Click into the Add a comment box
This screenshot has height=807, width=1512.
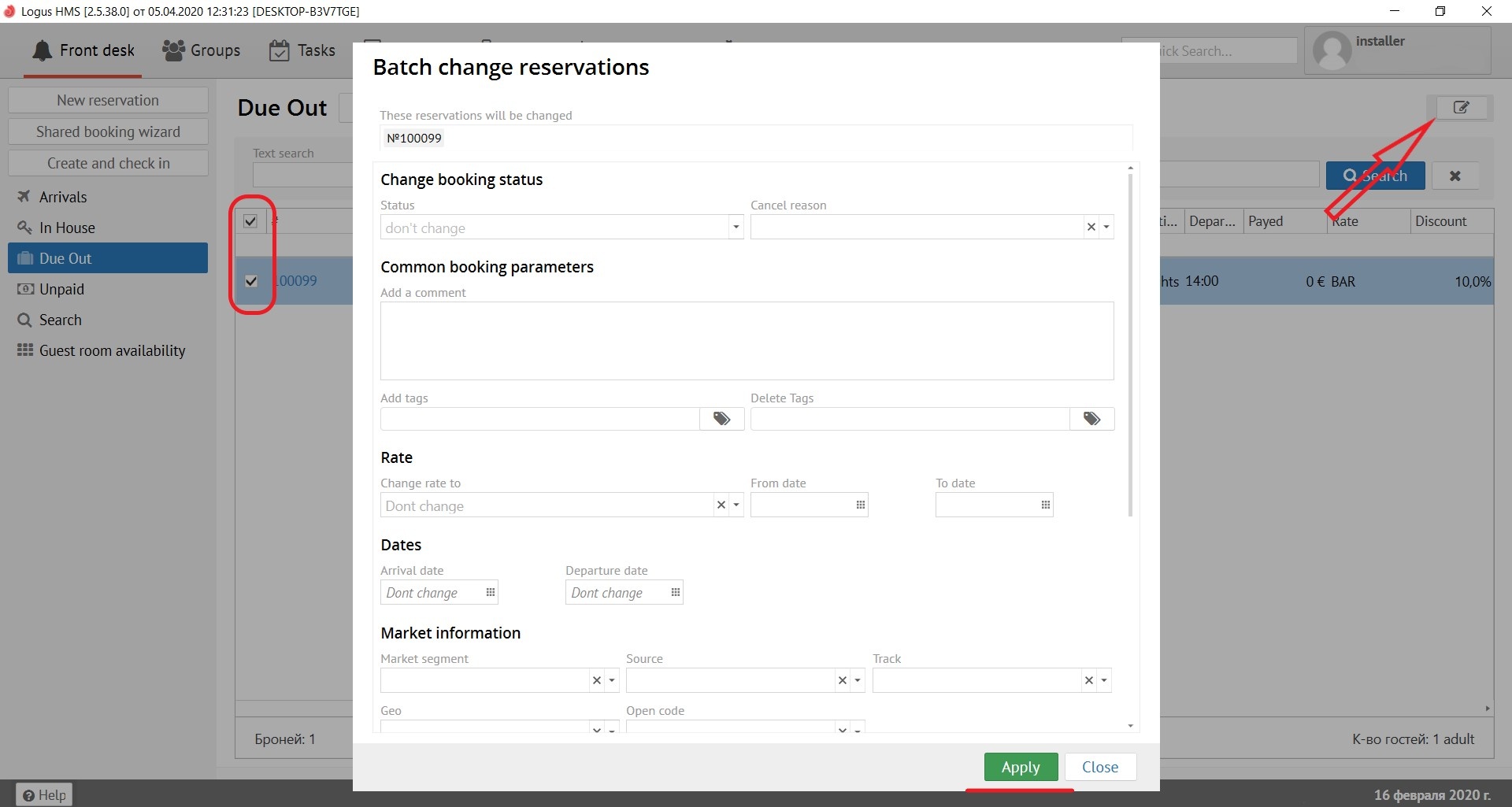pos(747,341)
